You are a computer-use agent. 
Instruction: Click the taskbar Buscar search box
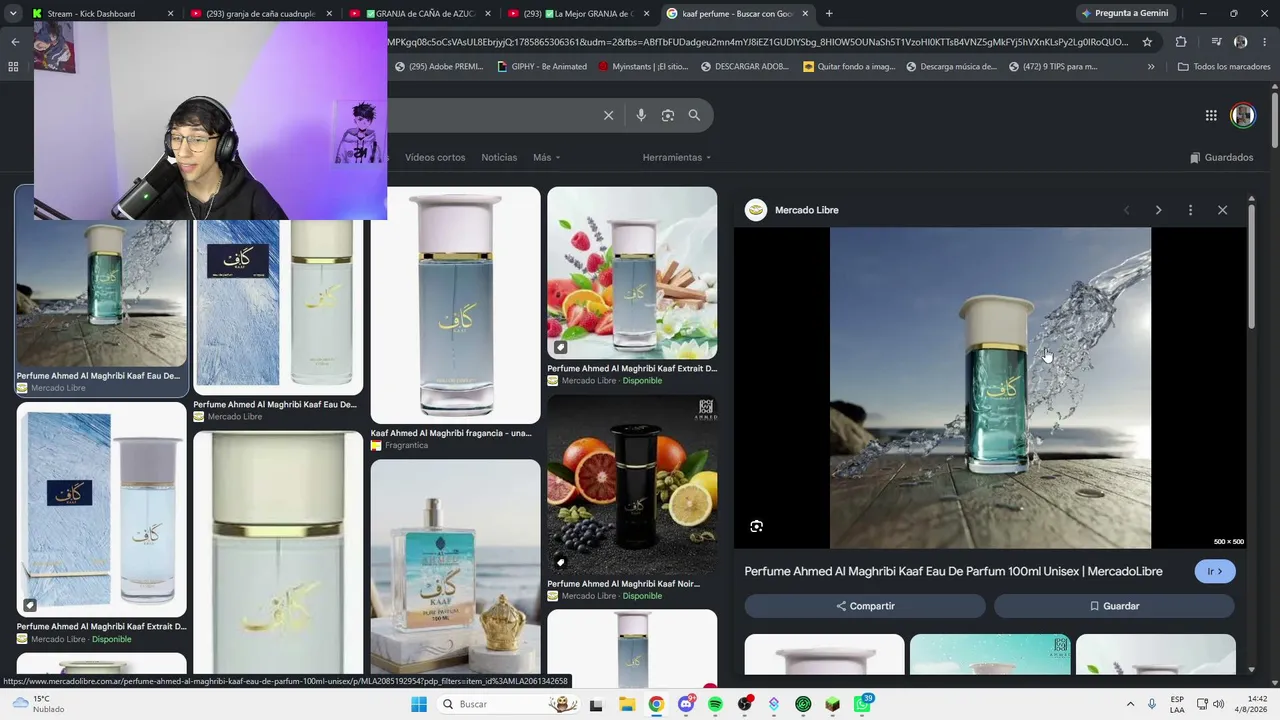[x=509, y=704]
